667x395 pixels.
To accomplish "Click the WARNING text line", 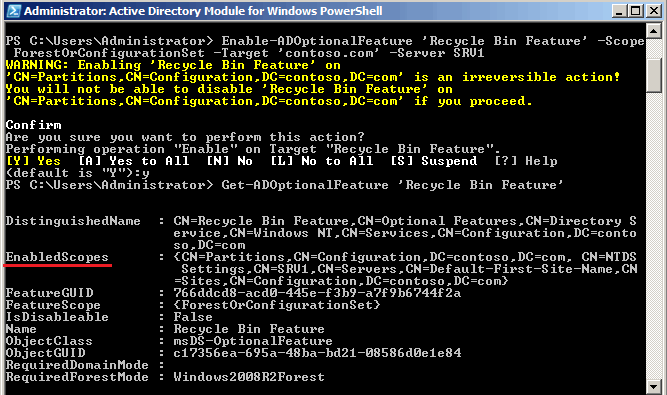I will [173, 65].
